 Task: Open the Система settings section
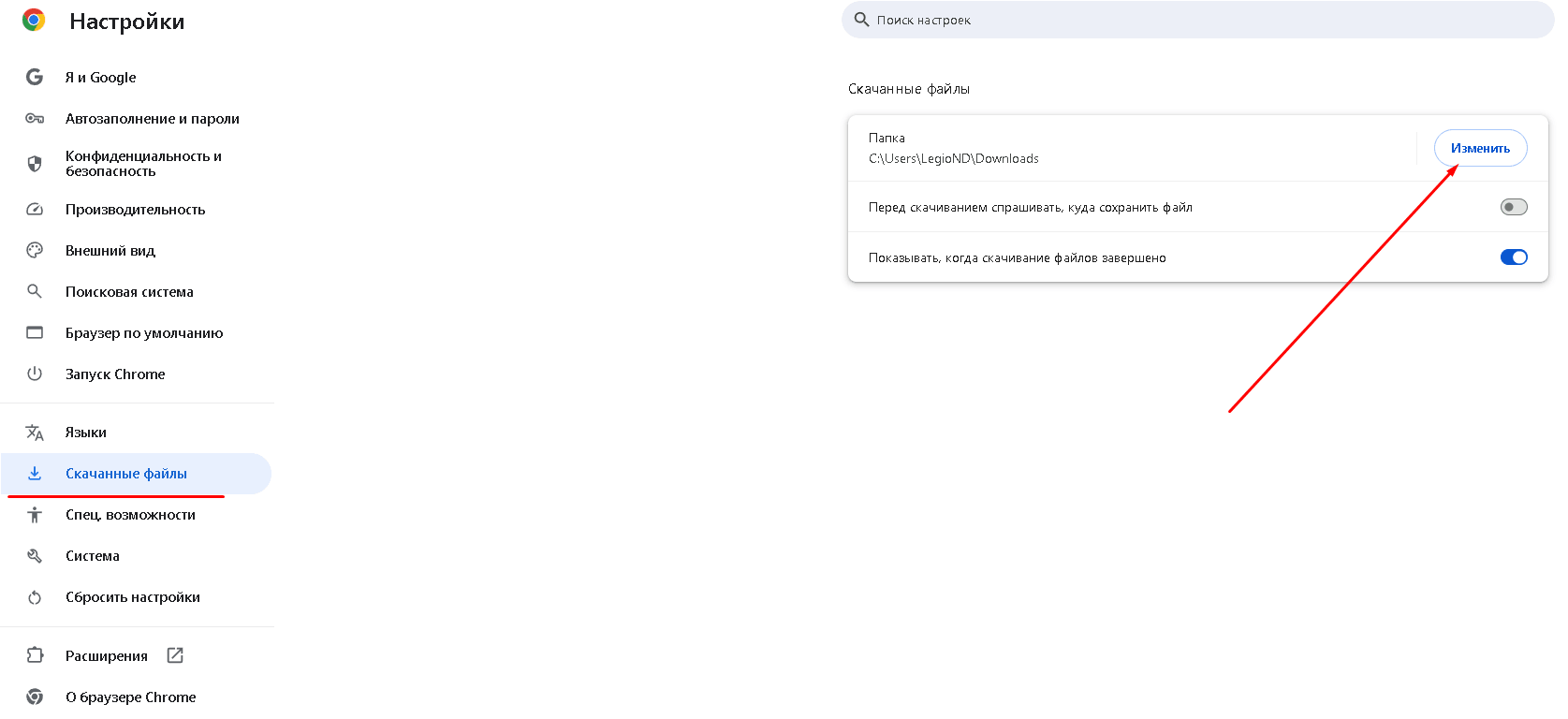click(93, 556)
